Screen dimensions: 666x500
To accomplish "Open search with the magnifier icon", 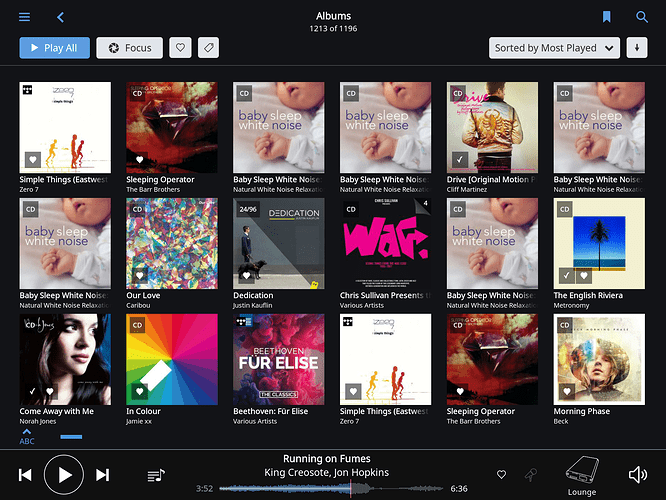I will (x=642, y=17).
